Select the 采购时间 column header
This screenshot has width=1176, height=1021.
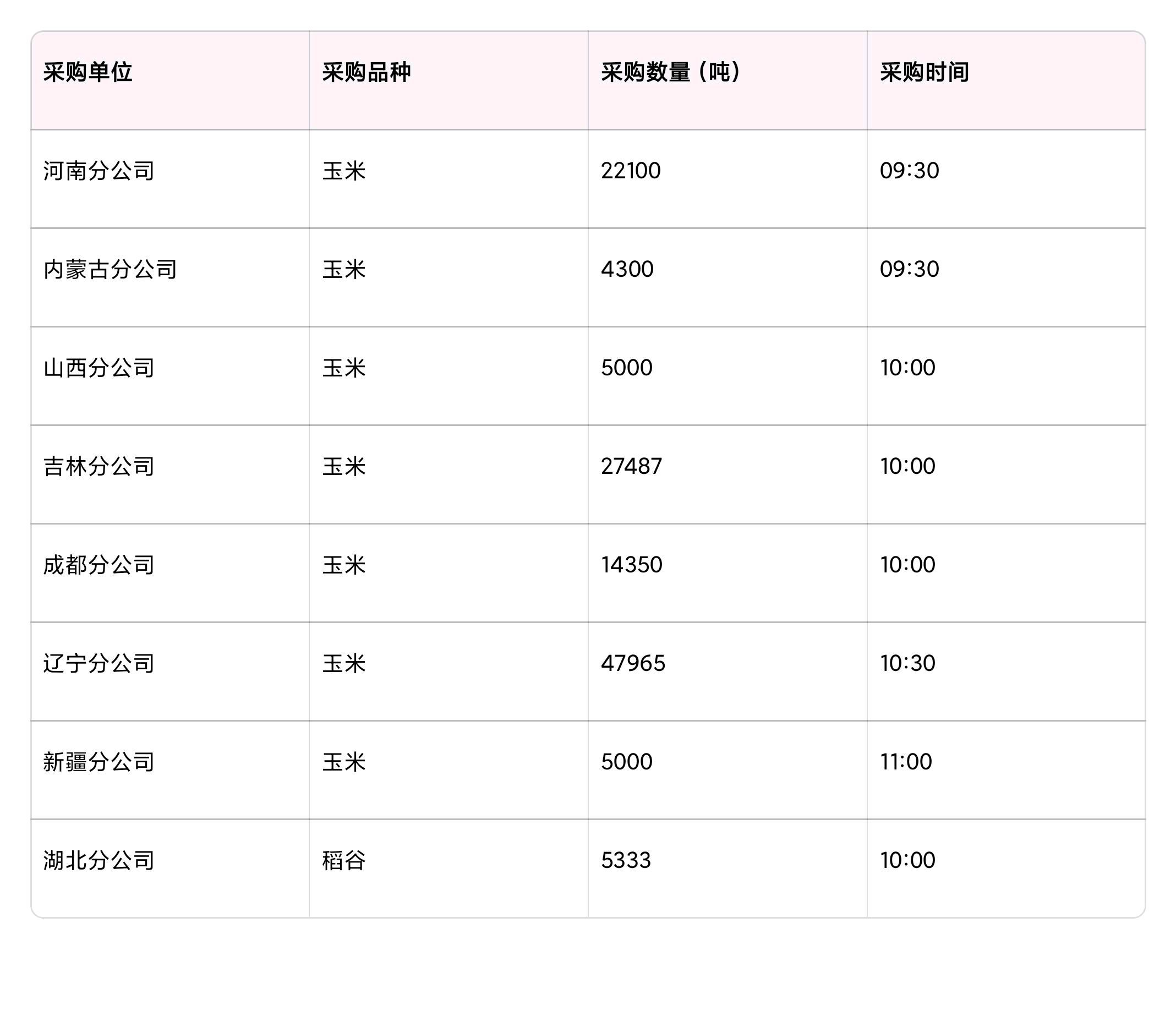pos(924,72)
